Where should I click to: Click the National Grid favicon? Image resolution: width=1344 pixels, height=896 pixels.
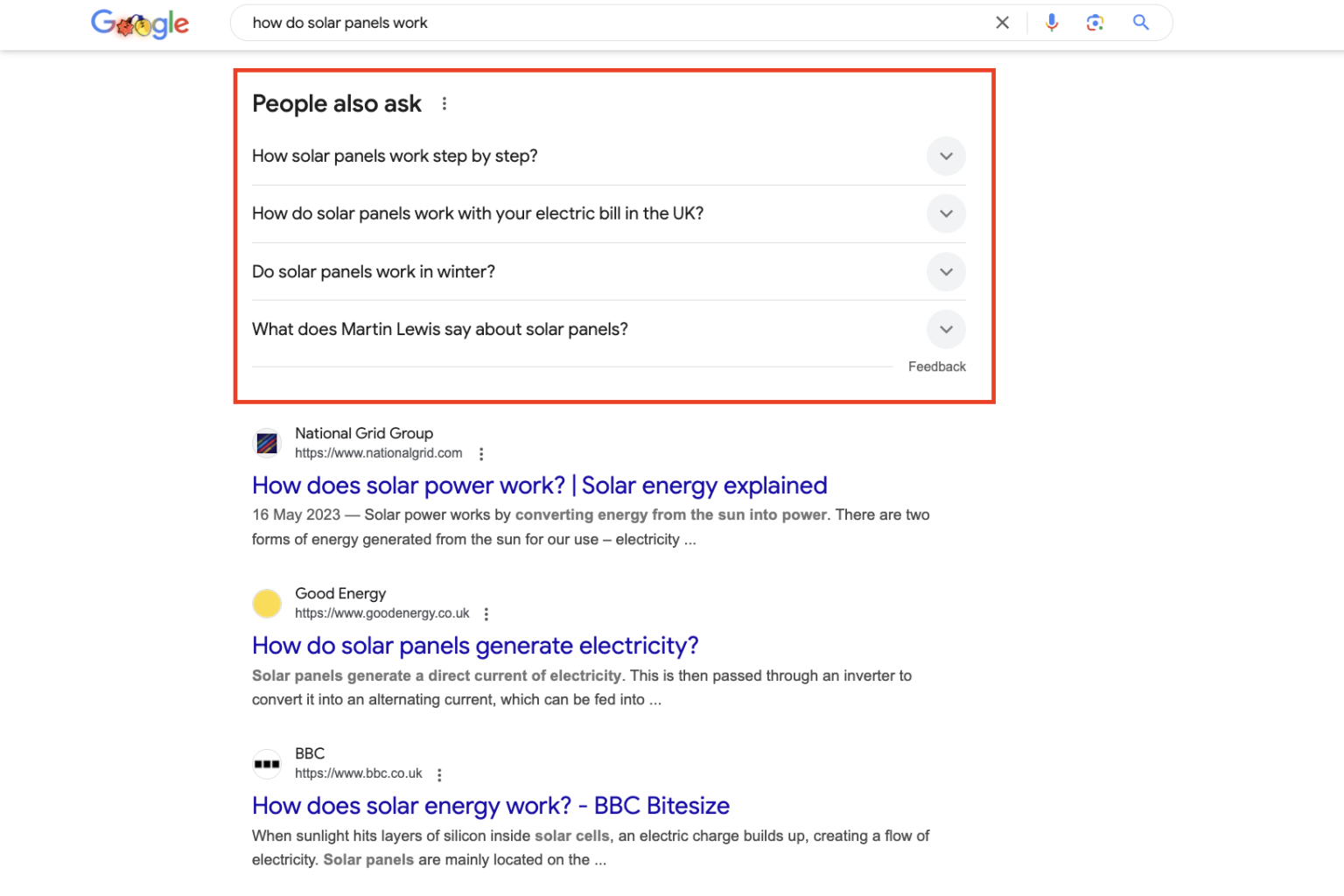267,444
